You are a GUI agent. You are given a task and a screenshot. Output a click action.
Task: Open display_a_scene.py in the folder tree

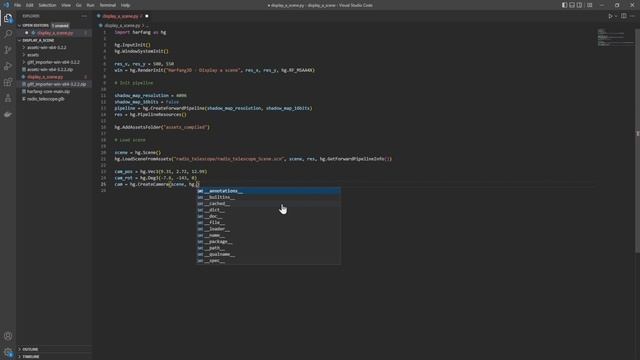point(45,77)
